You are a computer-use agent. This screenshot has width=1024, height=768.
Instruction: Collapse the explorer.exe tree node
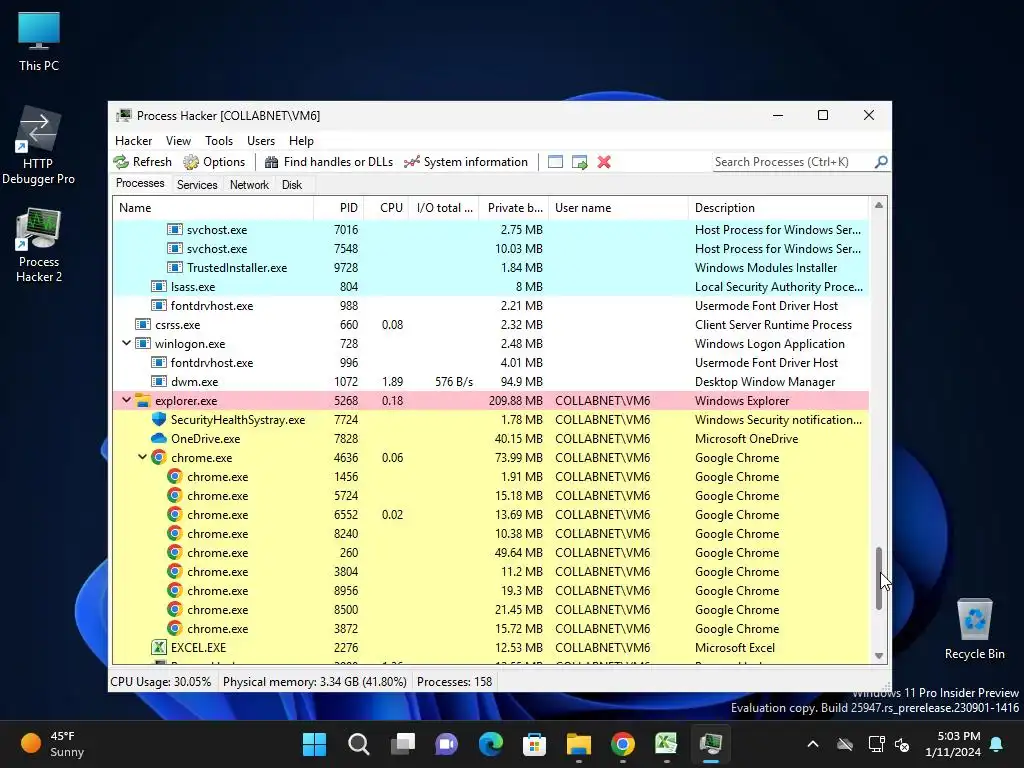[x=127, y=400]
